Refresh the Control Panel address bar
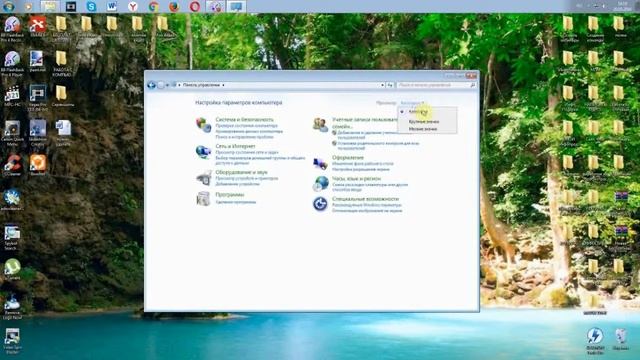The image size is (640, 360). [x=390, y=85]
